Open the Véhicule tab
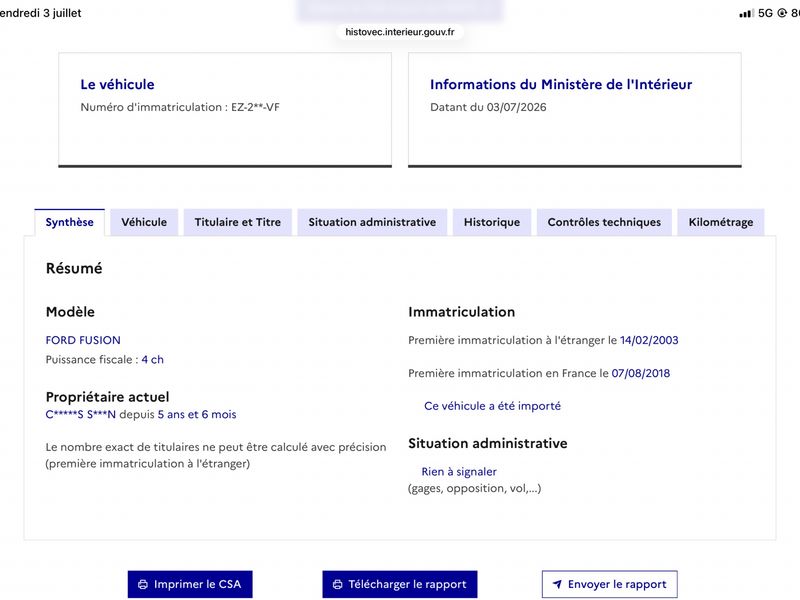The width and height of the screenshot is (800, 600). [x=144, y=222]
